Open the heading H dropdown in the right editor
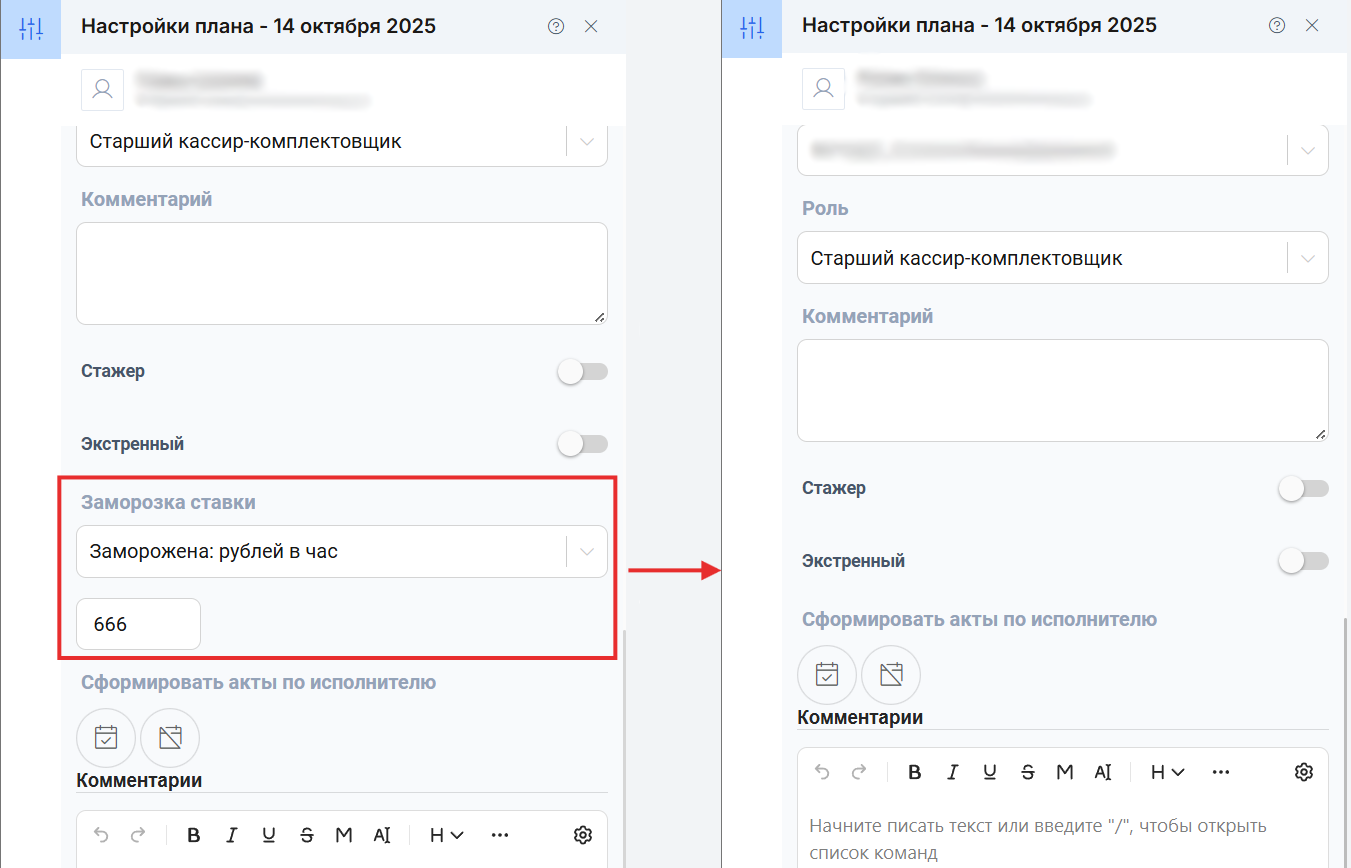Viewport: 1351px width, 868px height. tap(1167, 772)
